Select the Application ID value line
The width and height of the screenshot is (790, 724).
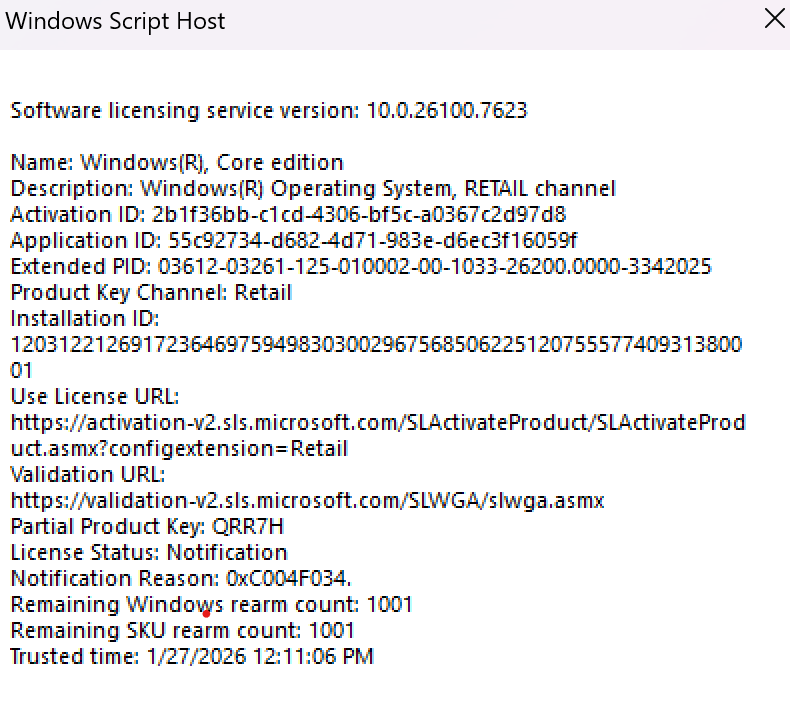click(x=294, y=241)
